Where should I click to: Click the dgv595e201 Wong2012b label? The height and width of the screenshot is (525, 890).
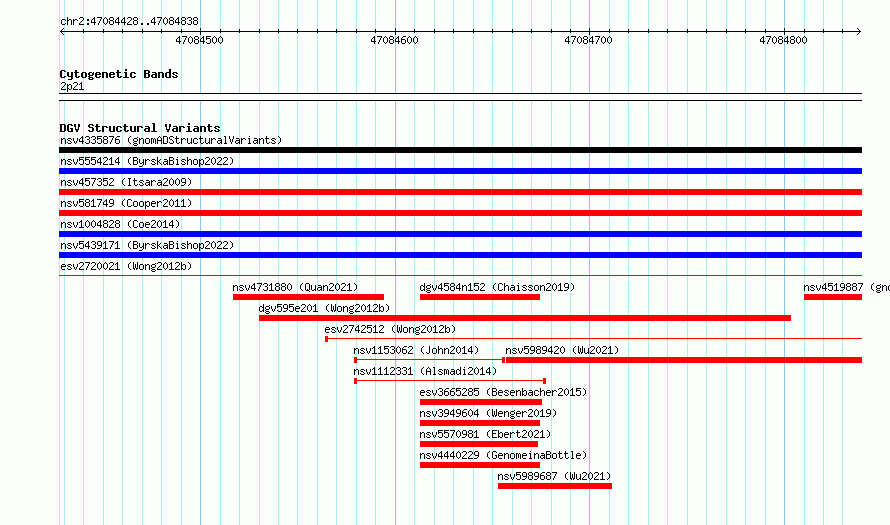click(324, 308)
